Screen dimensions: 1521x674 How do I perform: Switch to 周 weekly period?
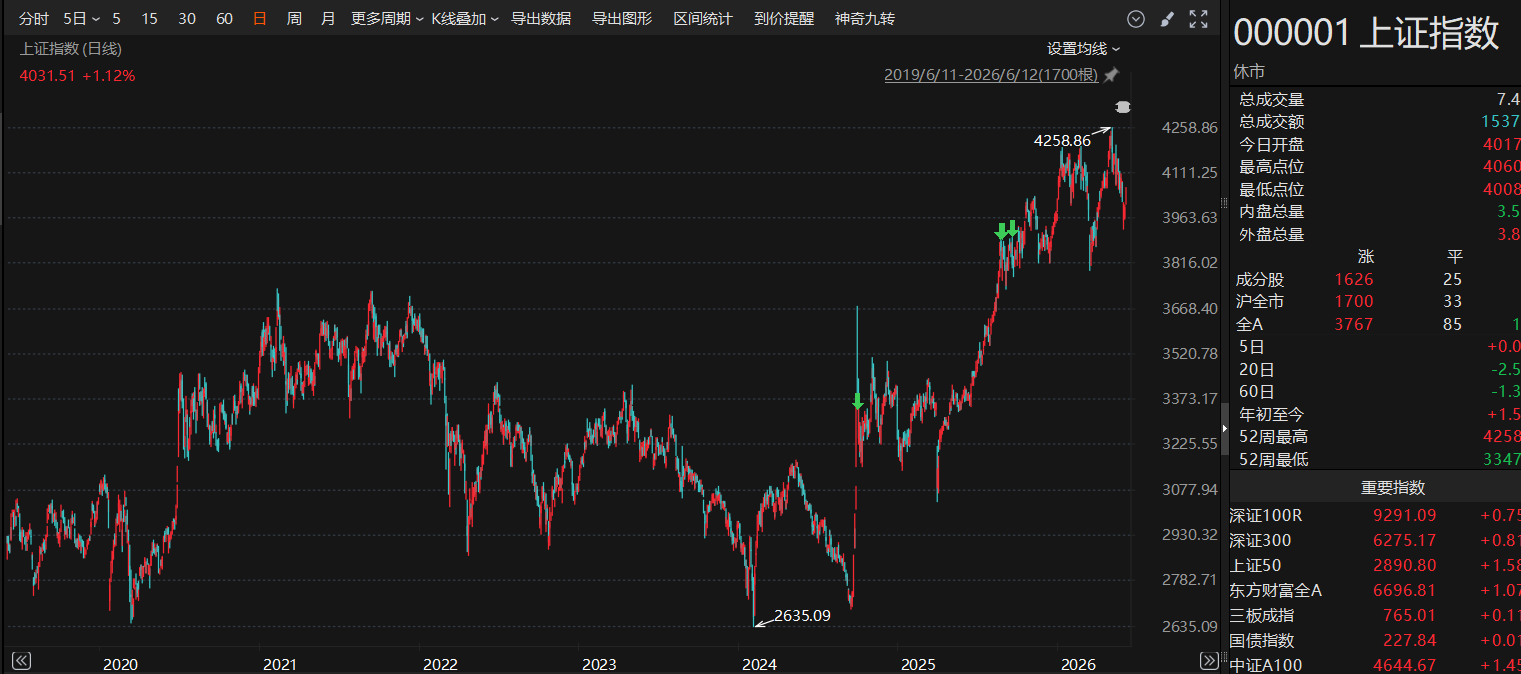pyautogui.click(x=294, y=19)
